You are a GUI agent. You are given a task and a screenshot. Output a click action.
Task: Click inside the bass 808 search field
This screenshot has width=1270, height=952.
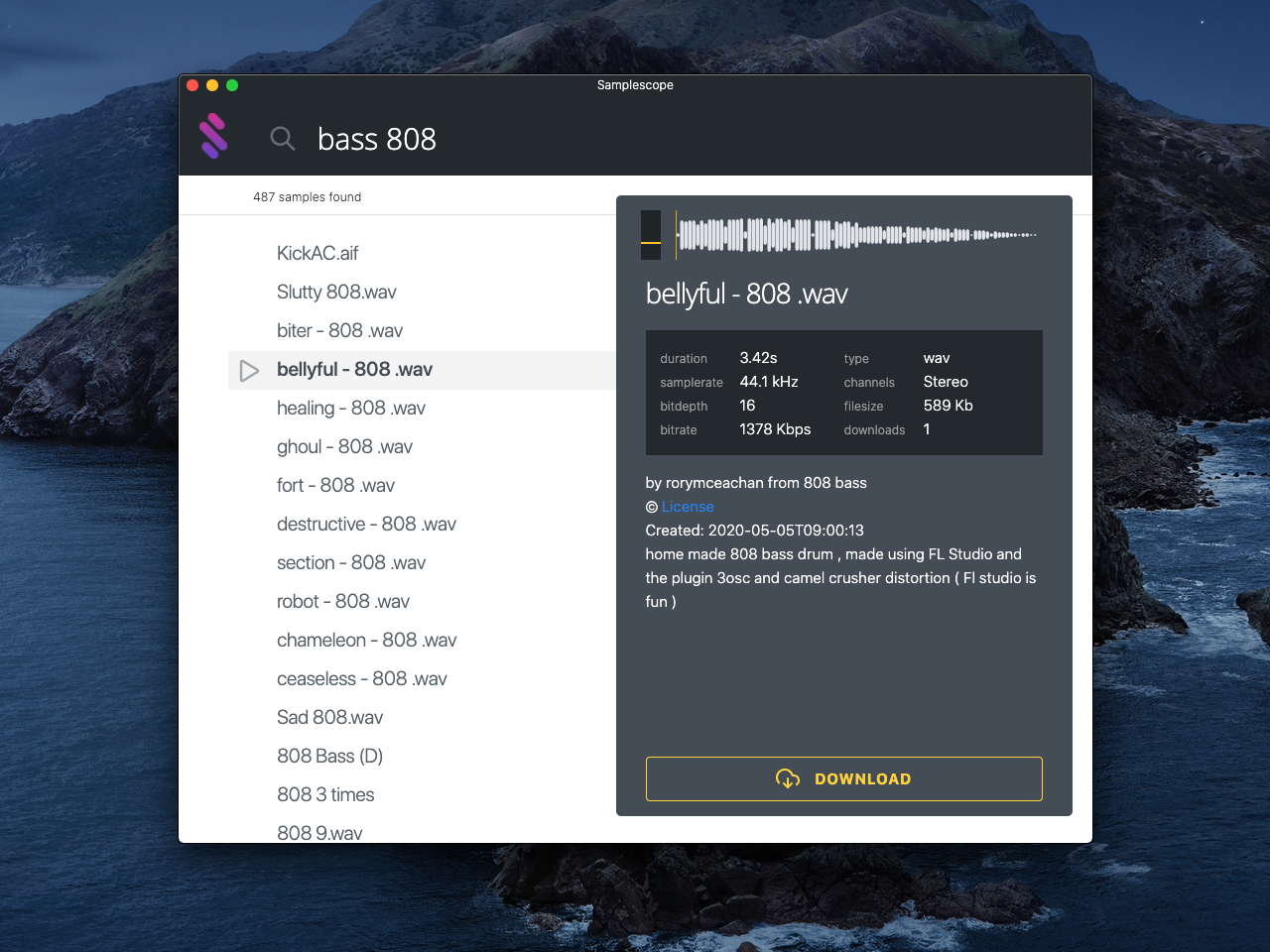(446, 139)
